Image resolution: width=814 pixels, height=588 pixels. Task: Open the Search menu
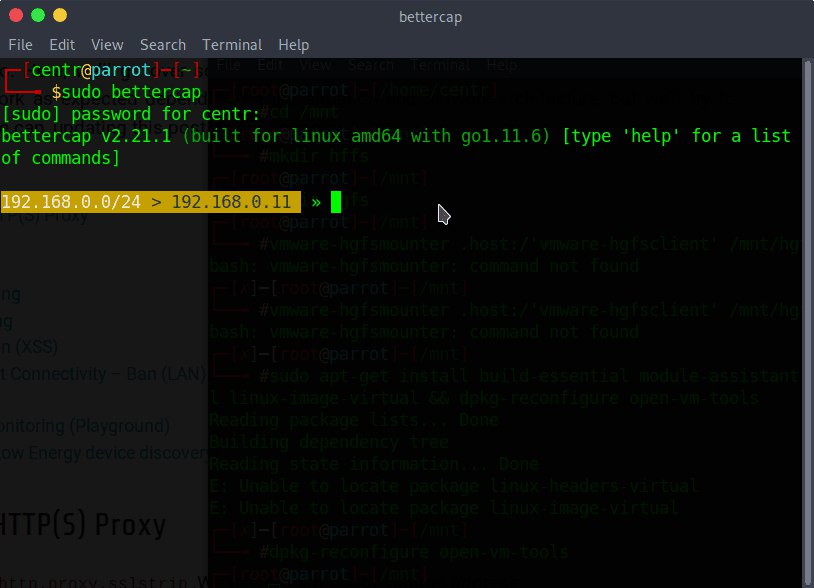tap(162, 45)
